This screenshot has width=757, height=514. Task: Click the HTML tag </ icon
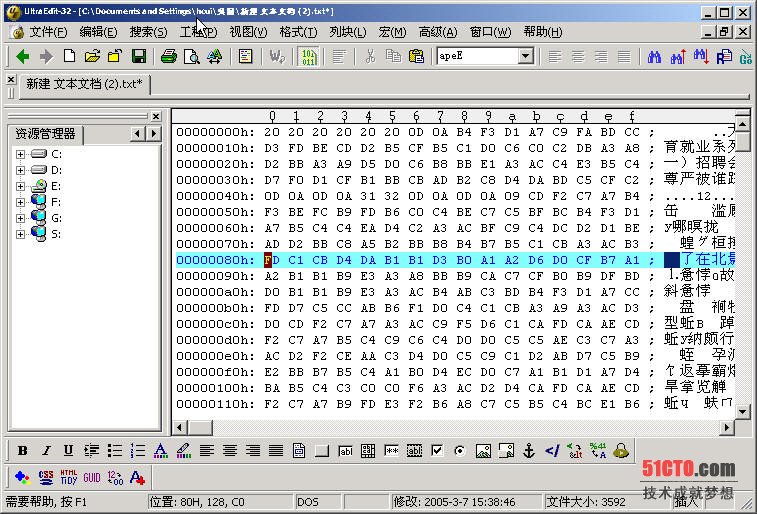[552, 451]
